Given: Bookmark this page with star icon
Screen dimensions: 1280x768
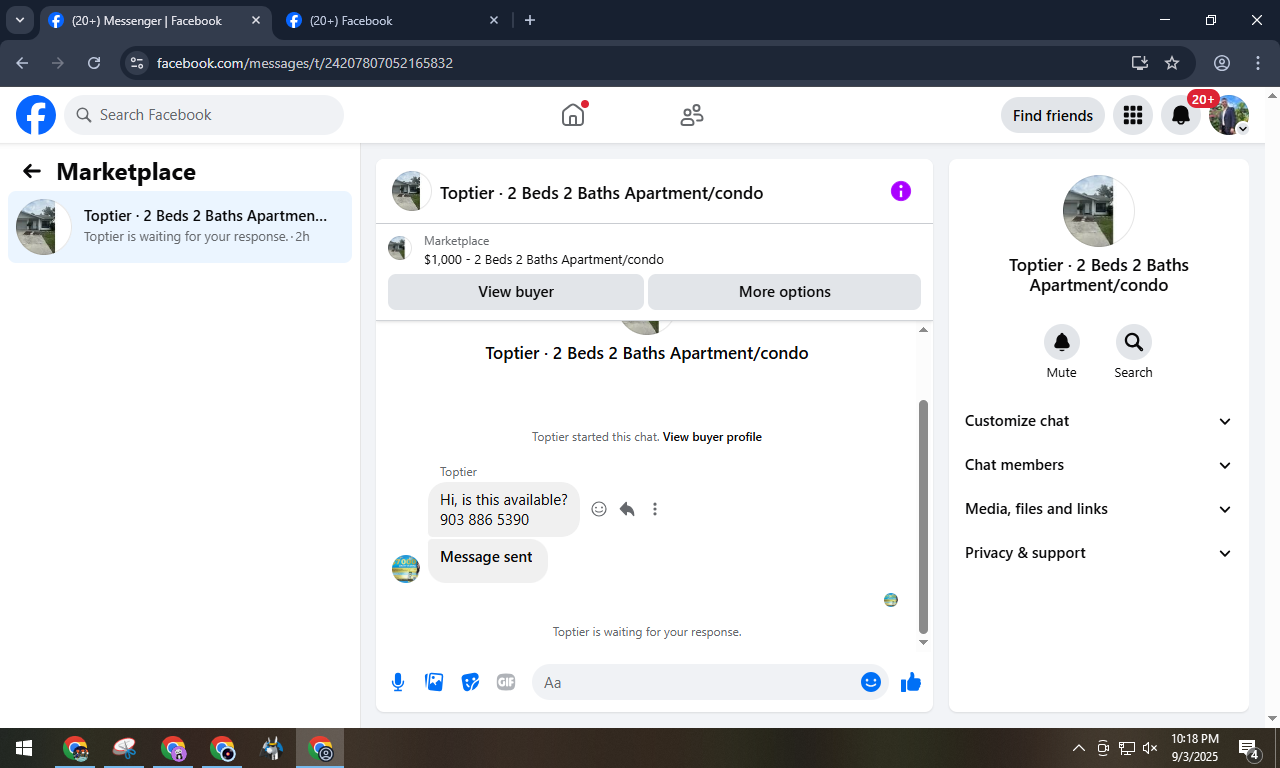Looking at the screenshot, I should pyautogui.click(x=1172, y=63).
